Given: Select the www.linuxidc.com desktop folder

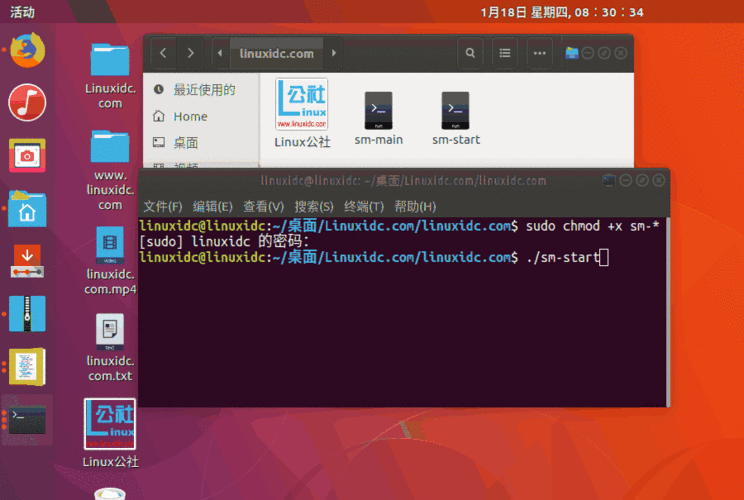Looking at the screenshot, I should pos(110,170).
